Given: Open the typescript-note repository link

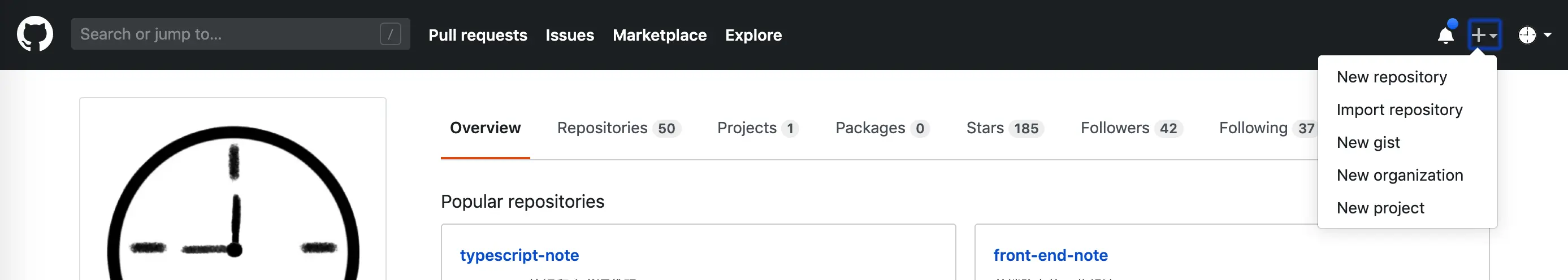Looking at the screenshot, I should pos(519,255).
